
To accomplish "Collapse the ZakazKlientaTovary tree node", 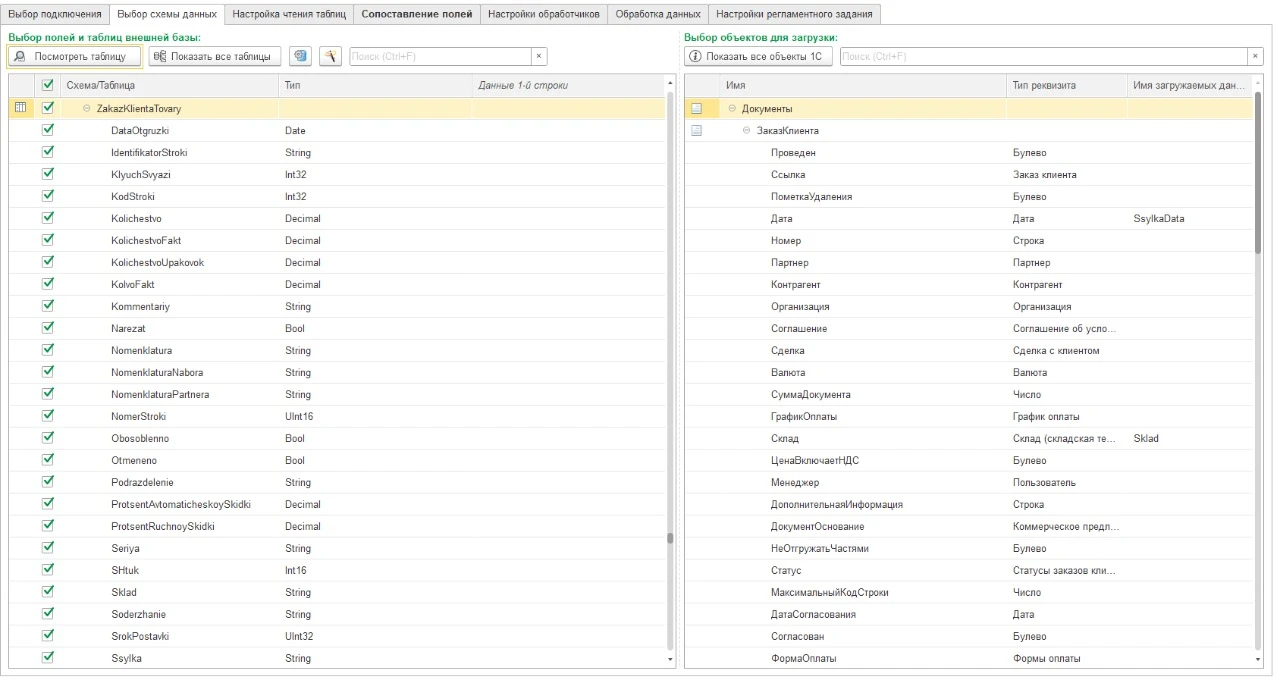I will point(87,108).
